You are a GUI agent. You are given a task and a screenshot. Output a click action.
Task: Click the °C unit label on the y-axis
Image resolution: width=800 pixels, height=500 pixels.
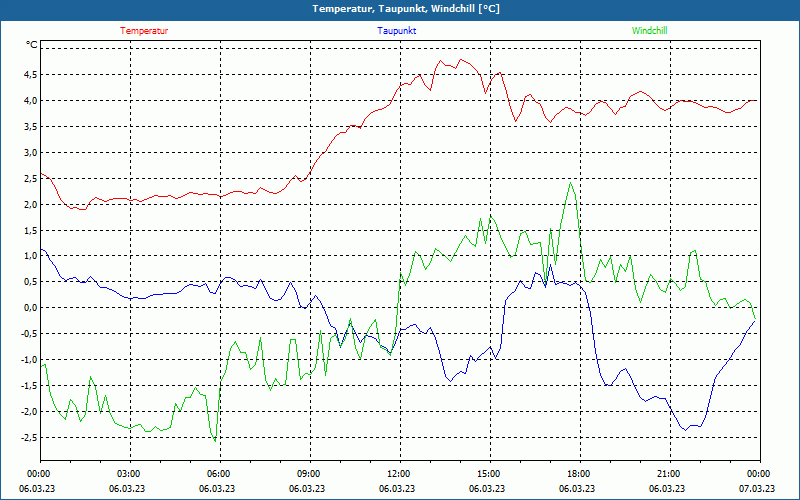32,45
